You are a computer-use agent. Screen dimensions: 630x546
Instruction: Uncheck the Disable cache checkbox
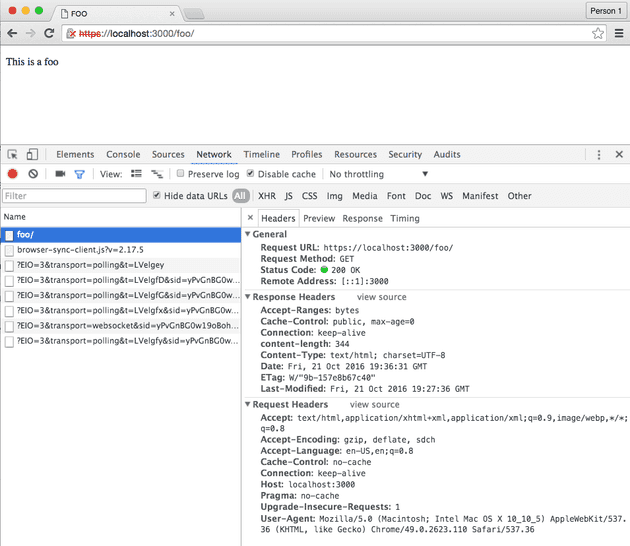250,173
